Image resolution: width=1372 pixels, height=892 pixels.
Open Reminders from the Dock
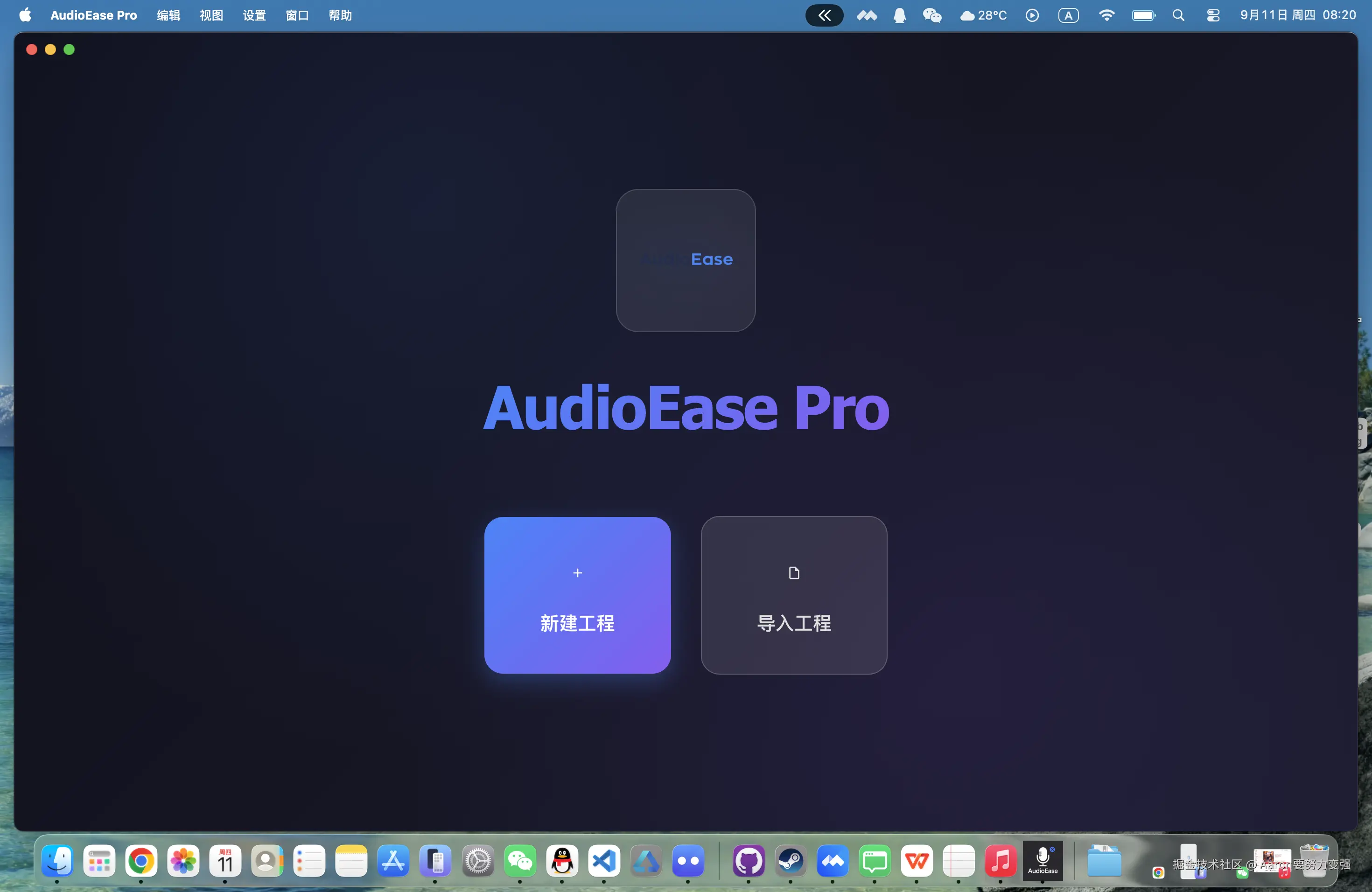[x=309, y=861]
